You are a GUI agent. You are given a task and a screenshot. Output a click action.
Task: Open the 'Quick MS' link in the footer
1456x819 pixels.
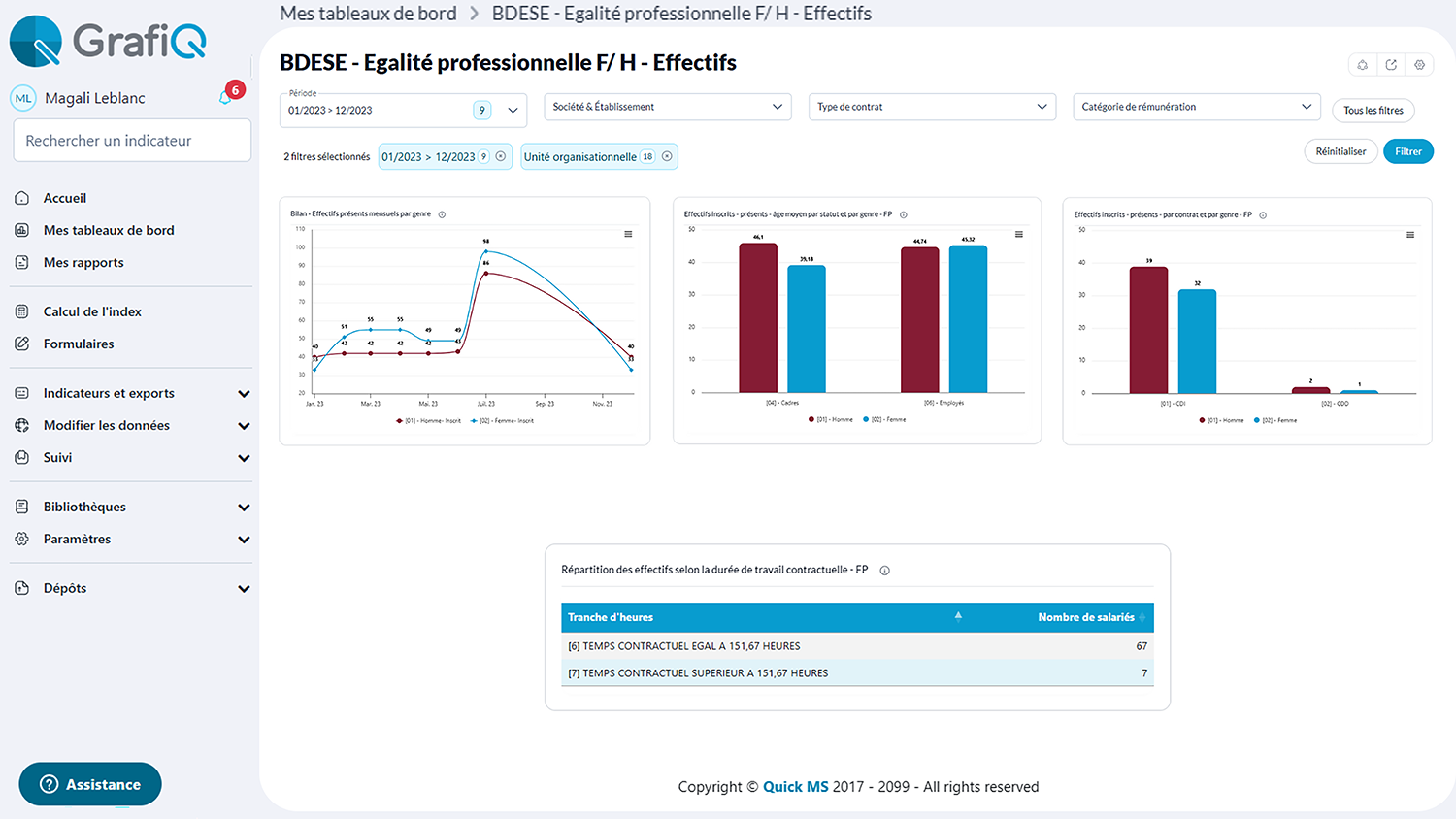point(795,787)
